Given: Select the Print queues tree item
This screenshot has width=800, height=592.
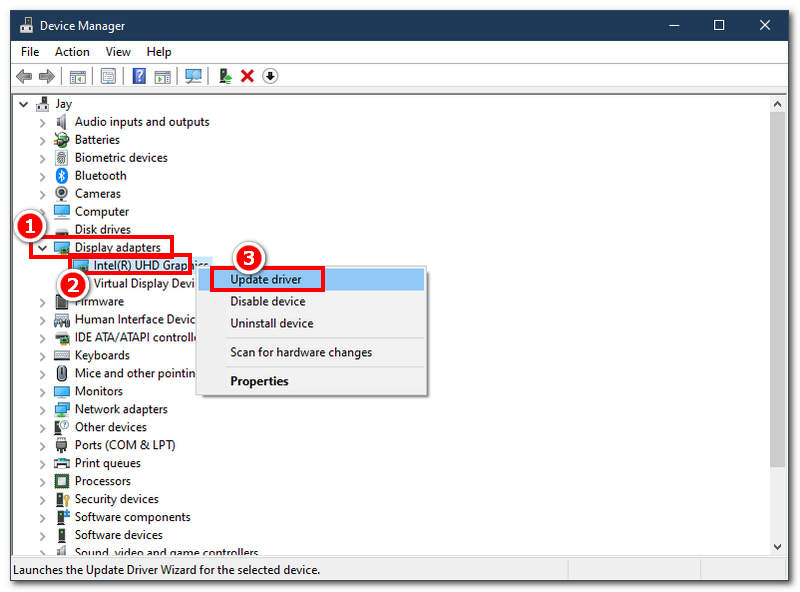Looking at the screenshot, I should click(x=107, y=464).
